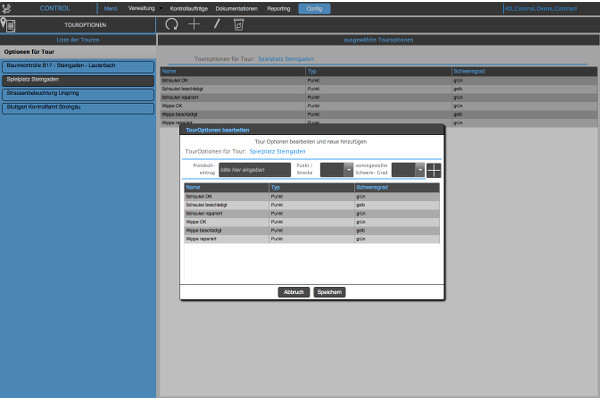The height and width of the screenshot is (400, 600).
Task: Switch to the Reporting menu item
Action: pyautogui.click(x=279, y=7)
